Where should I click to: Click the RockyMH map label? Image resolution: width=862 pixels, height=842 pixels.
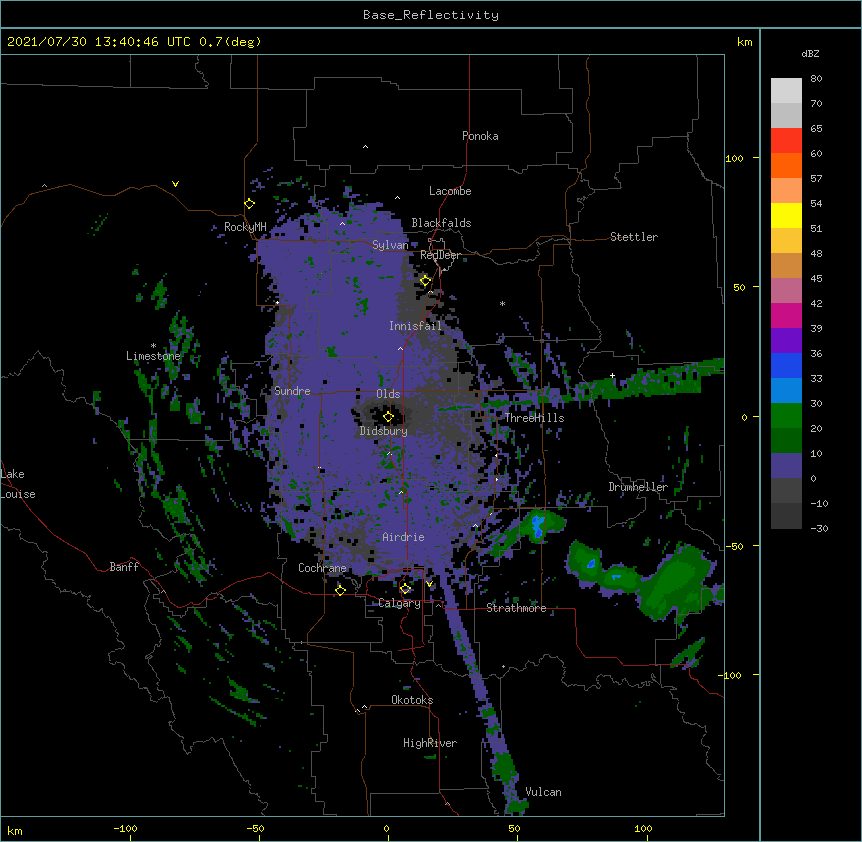[245, 227]
